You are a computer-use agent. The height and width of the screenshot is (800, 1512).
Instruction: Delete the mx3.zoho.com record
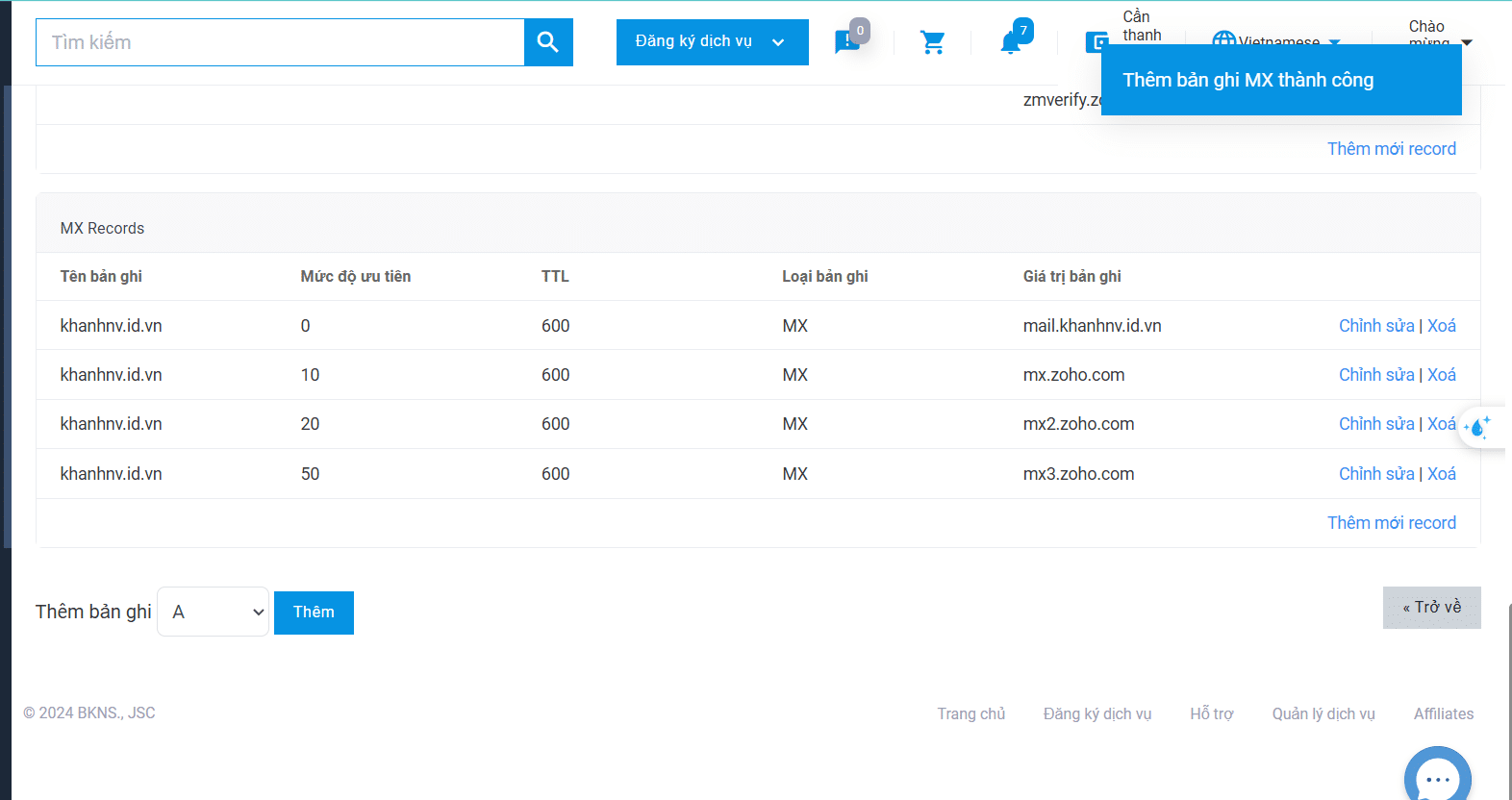pyautogui.click(x=1441, y=474)
